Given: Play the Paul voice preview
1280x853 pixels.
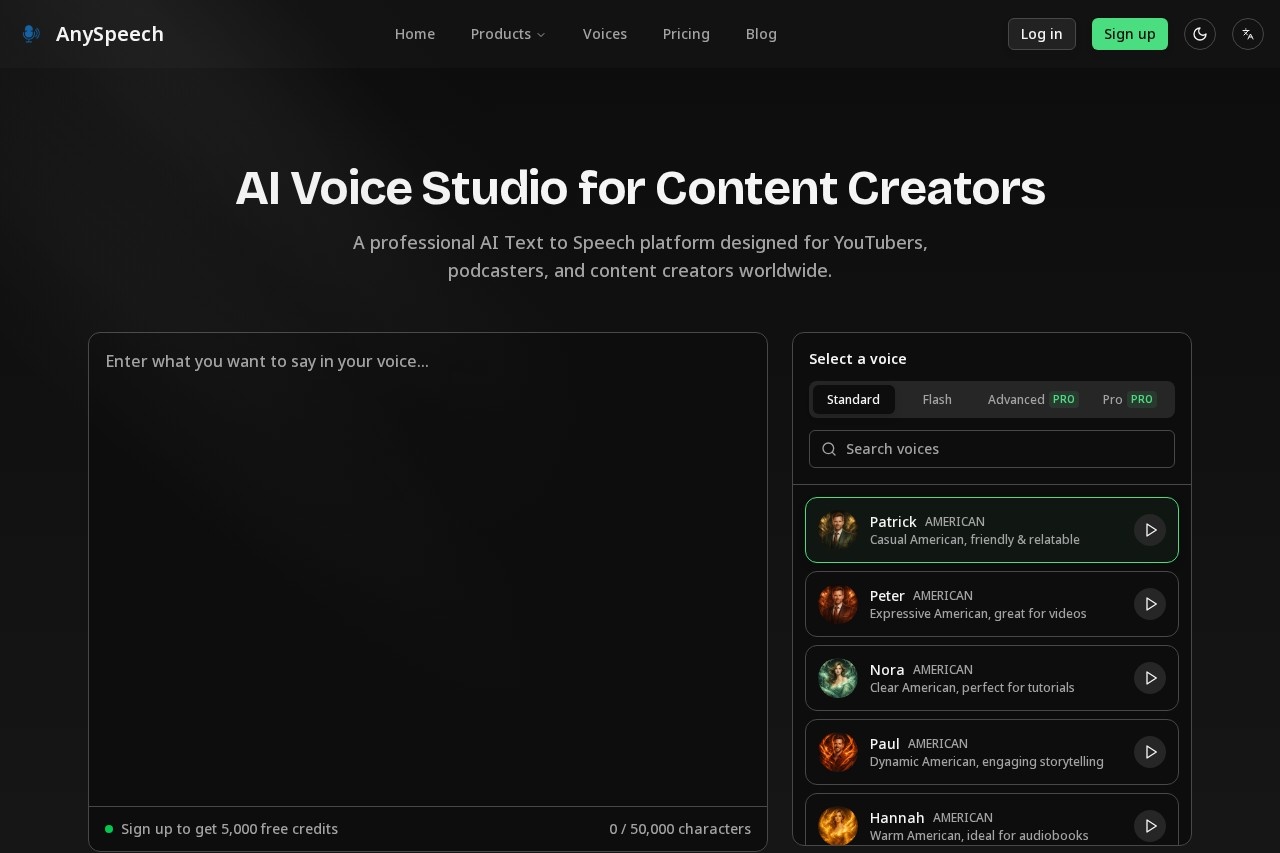Looking at the screenshot, I should pyautogui.click(x=1150, y=752).
